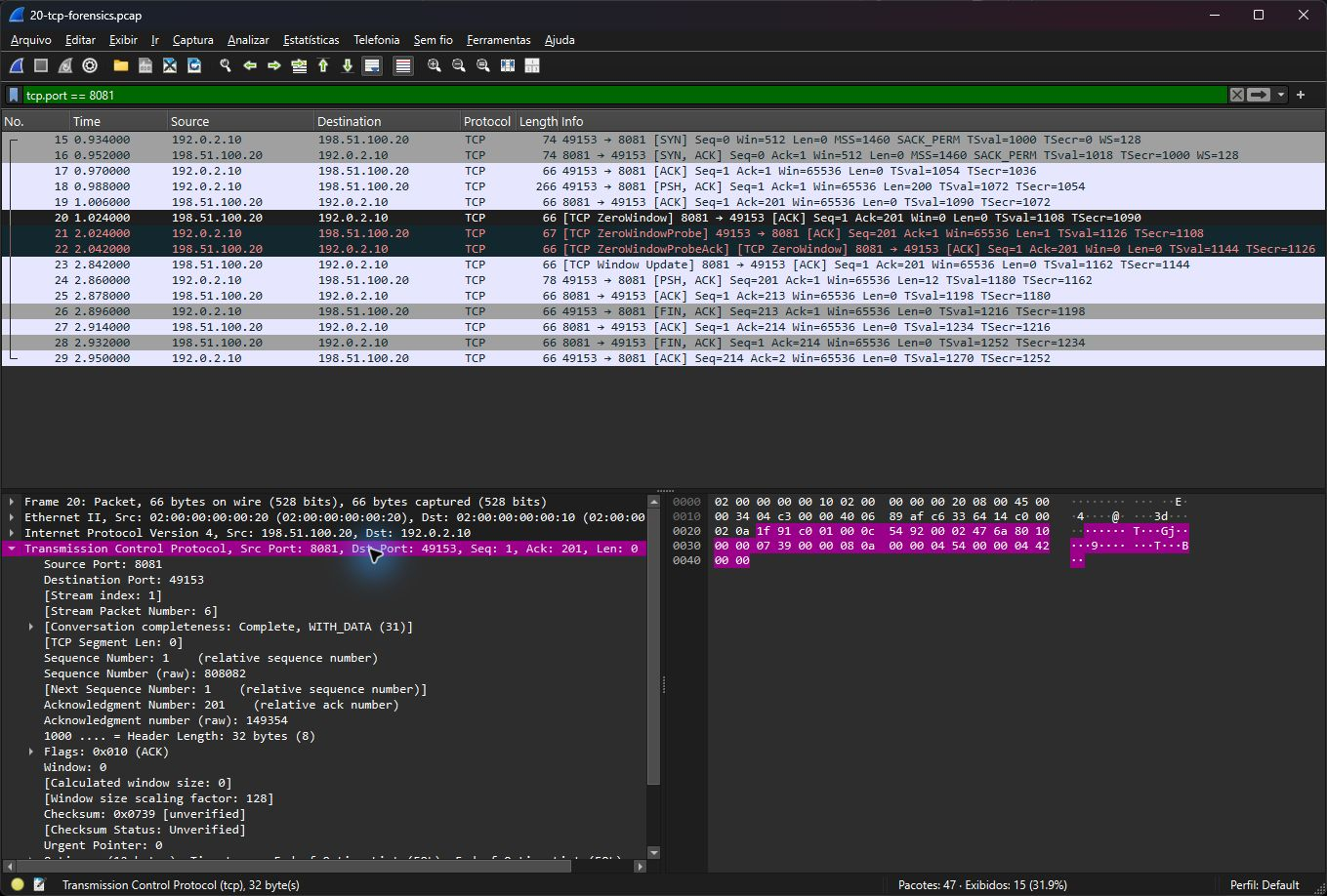Expand Flags: 0x010 (ACK) node
Viewport: 1327px width, 896px height.
[31, 752]
